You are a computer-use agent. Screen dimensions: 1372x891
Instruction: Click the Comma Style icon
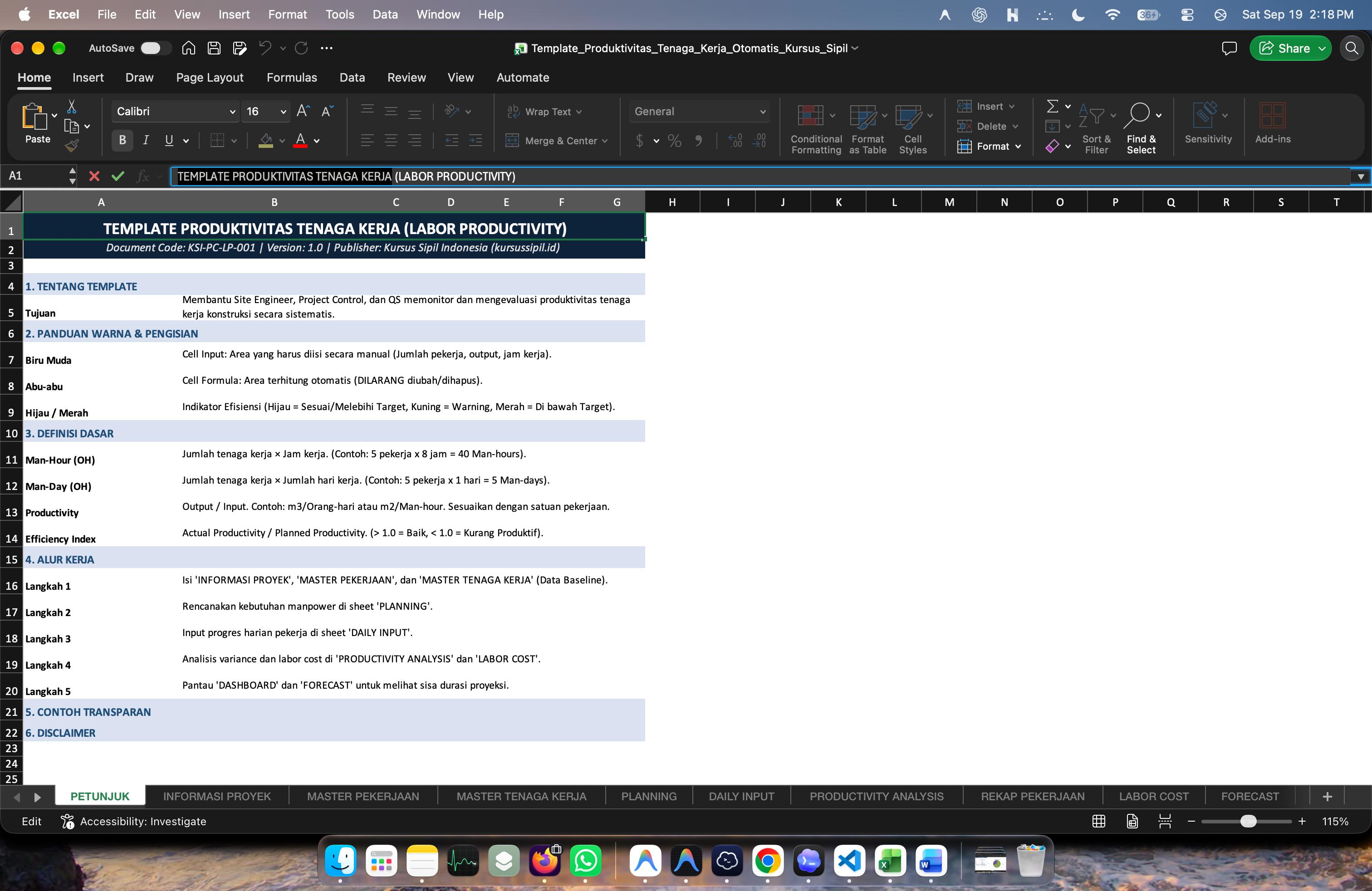coord(699,141)
